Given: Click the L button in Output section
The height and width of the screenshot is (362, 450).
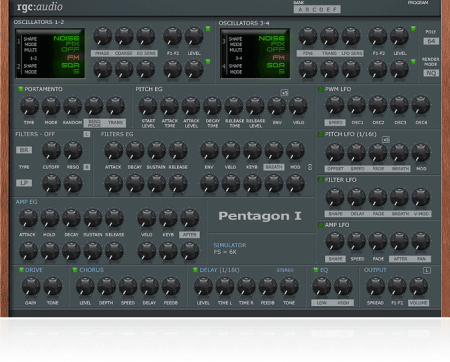Looking at the screenshot, I should coord(427,270).
